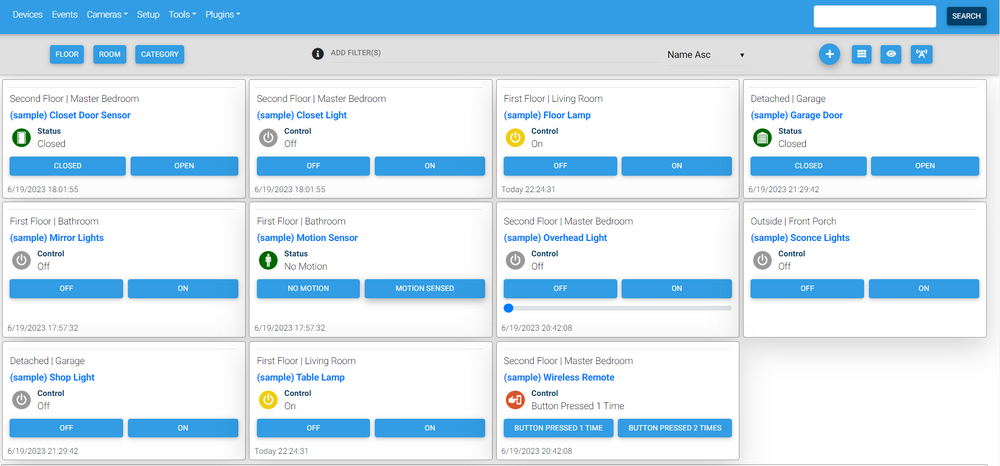This screenshot has height=466, width=1000.
Task: Click the info icon beside Add Filter(s)
Action: coord(318,54)
